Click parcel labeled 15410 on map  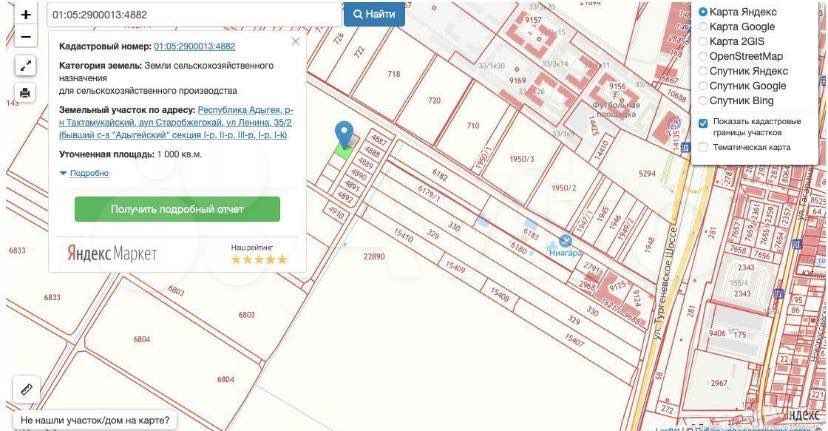point(403,235)
